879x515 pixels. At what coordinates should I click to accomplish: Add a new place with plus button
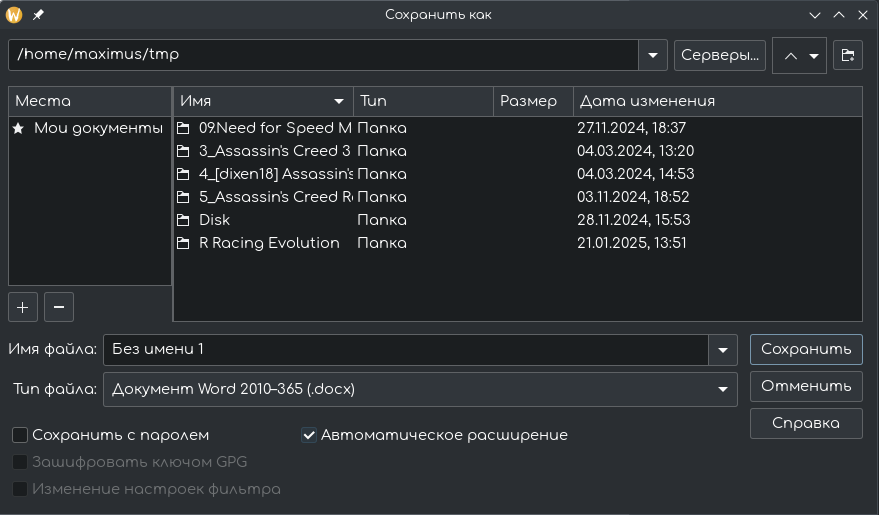click(23, 307)
